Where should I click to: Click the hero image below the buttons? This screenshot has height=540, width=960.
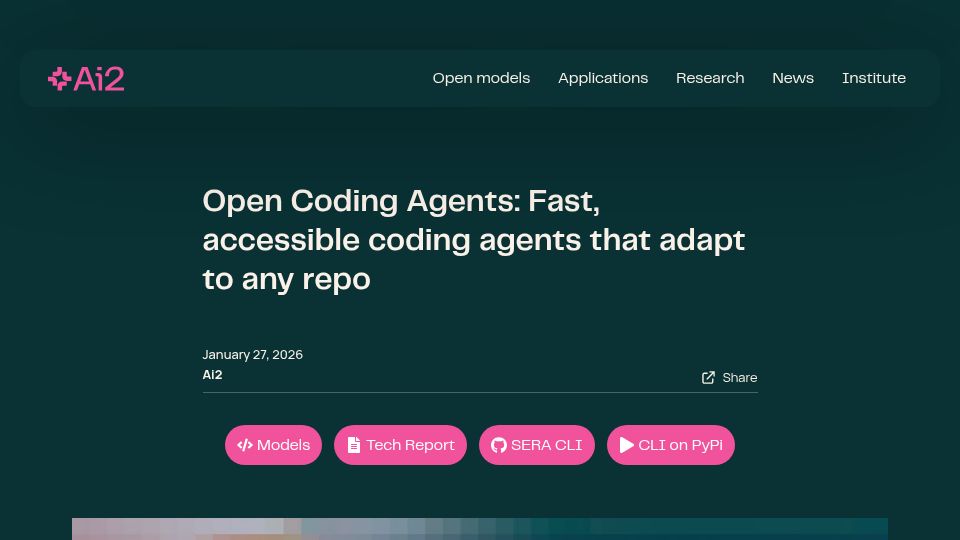480,529
